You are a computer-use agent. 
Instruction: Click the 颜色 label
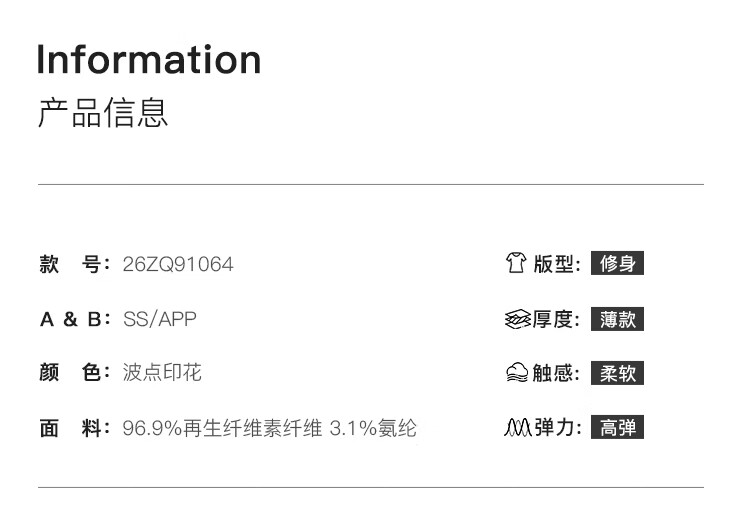(74, 373)
